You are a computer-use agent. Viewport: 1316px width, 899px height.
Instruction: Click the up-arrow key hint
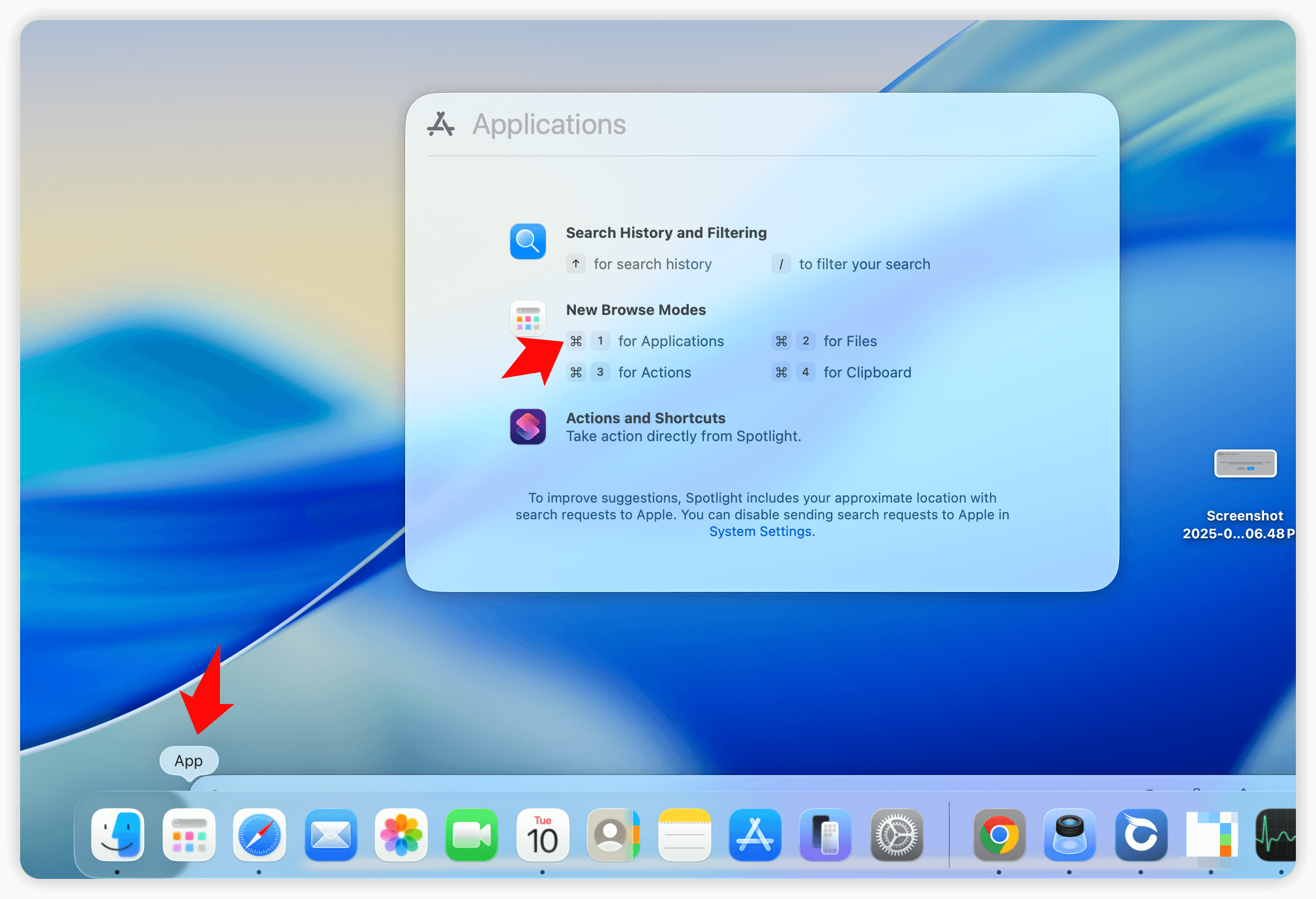point(576,264)
